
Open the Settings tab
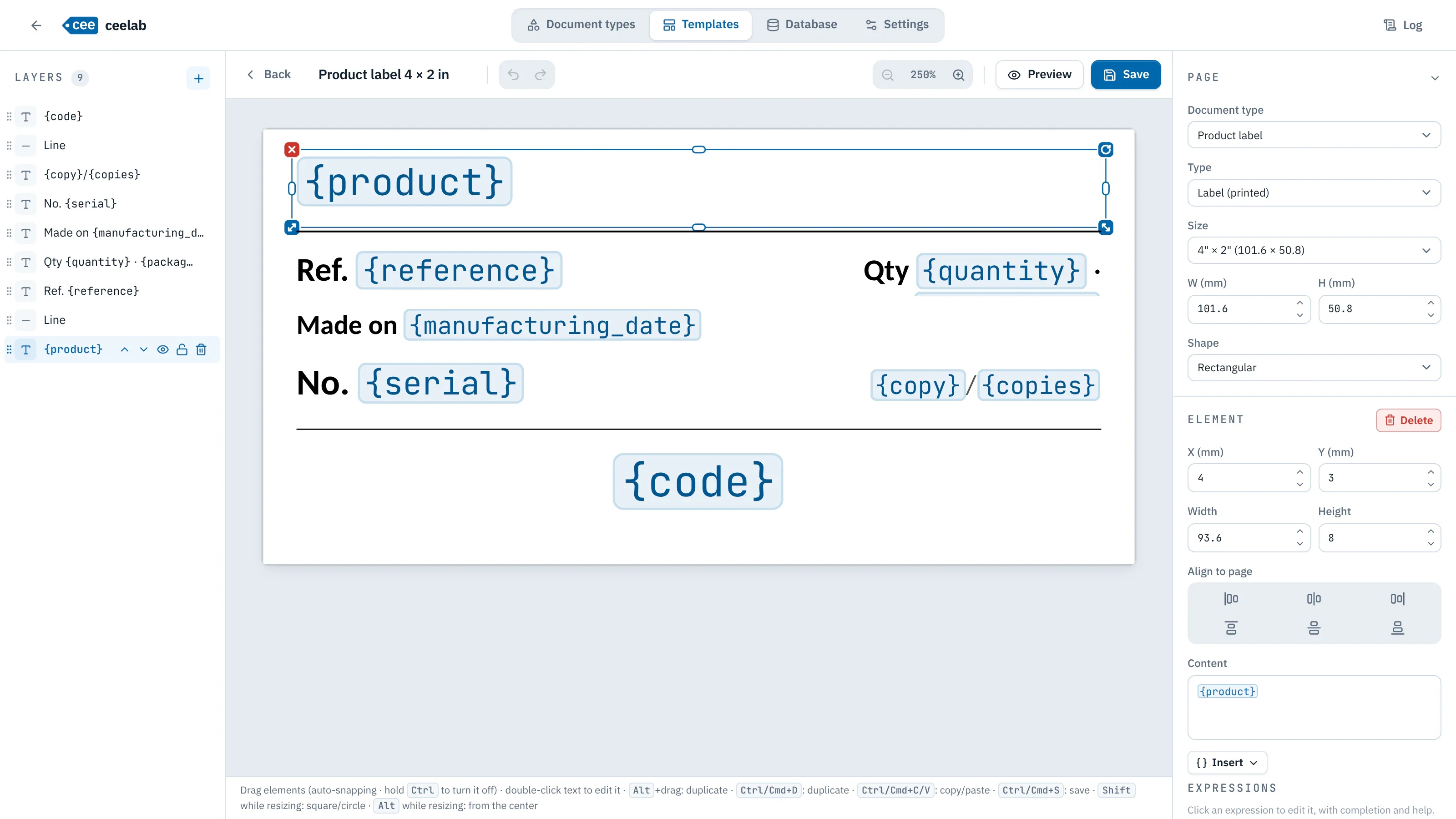pos(897,24)
